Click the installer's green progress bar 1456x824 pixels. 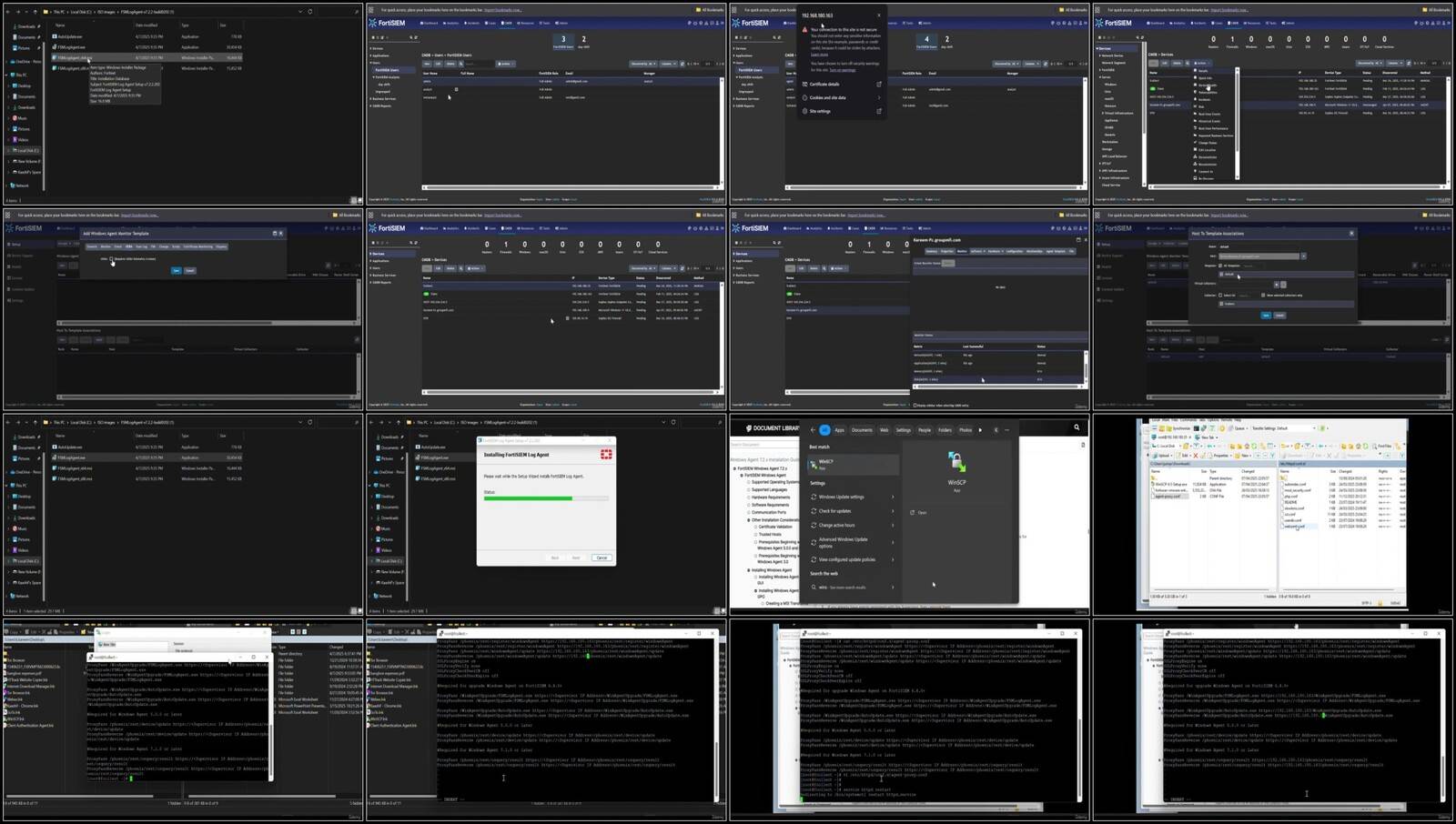(x=528, y=498)
